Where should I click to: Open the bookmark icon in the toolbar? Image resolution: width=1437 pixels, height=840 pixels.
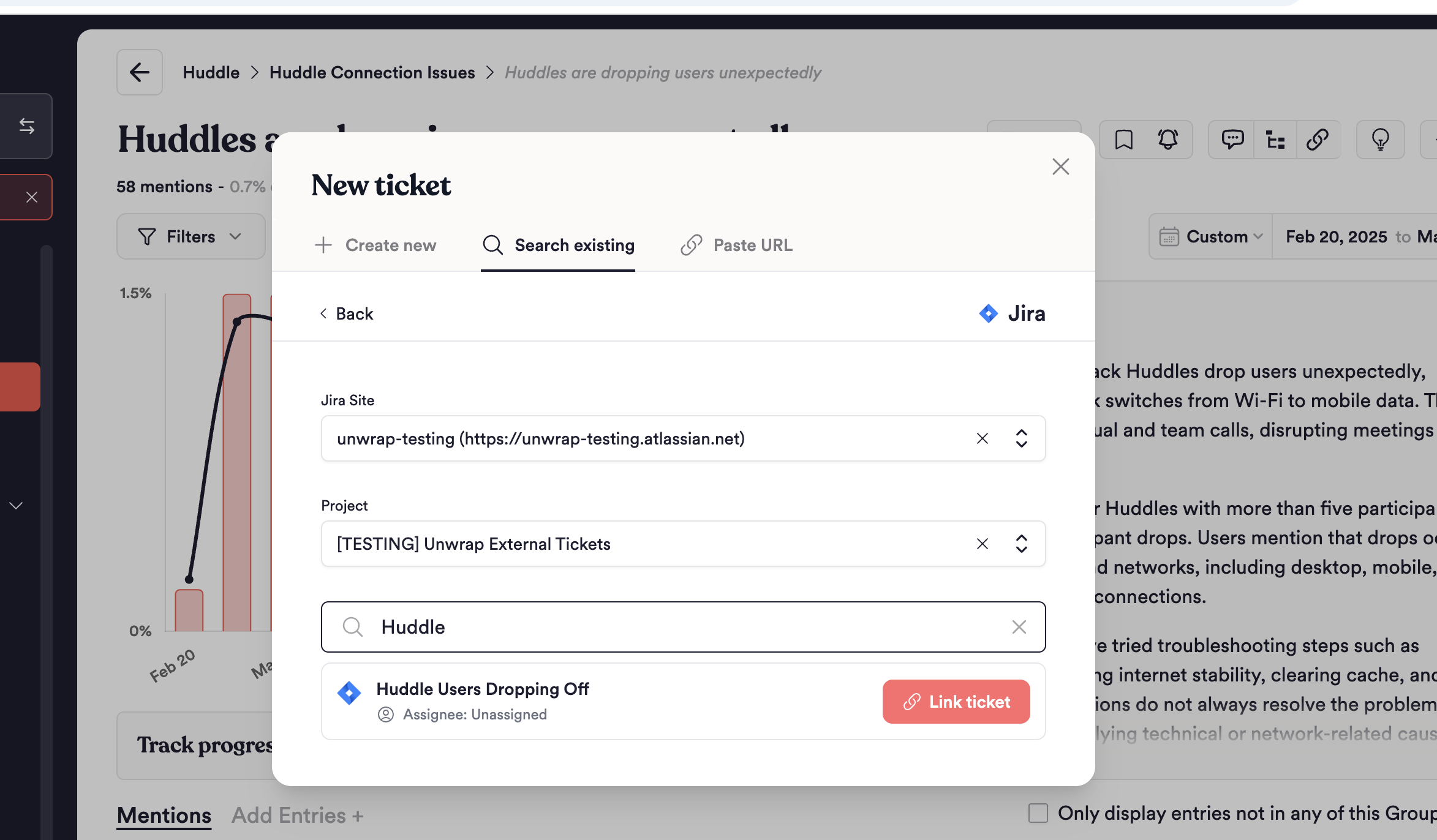[x=1123, y=140]
